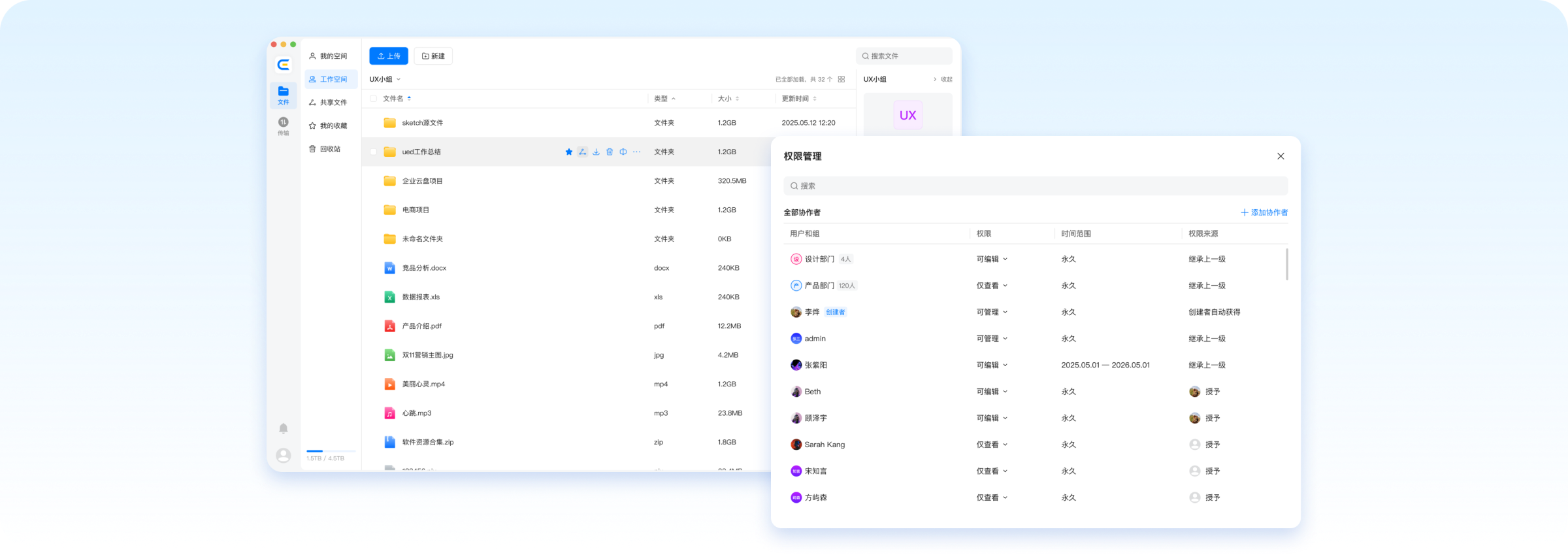Screen dimensions: 1568x557
Task: Click the search field in 权限管理 dialog
Action: tap(1036, 186)
